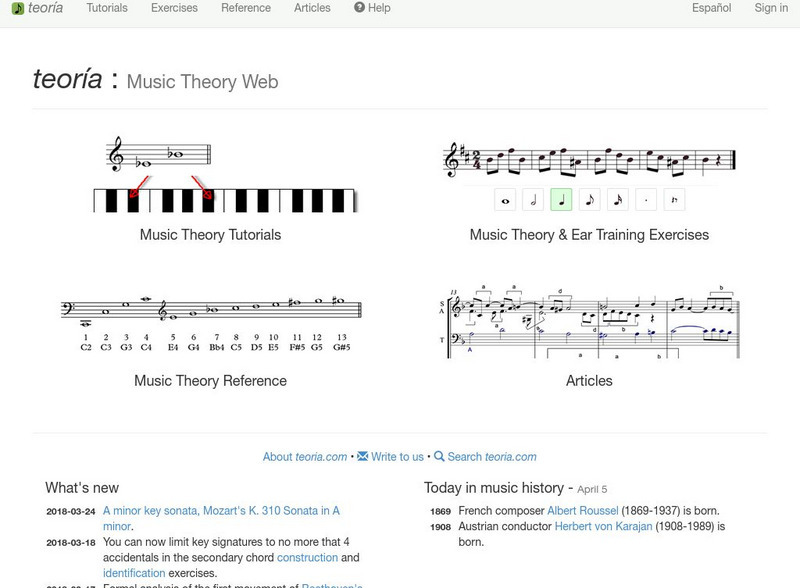Image resolution: width=800 pixels, height=588 pixels.
Task: Open Music Theory Reference heading link
Action: tap(210, 381)
